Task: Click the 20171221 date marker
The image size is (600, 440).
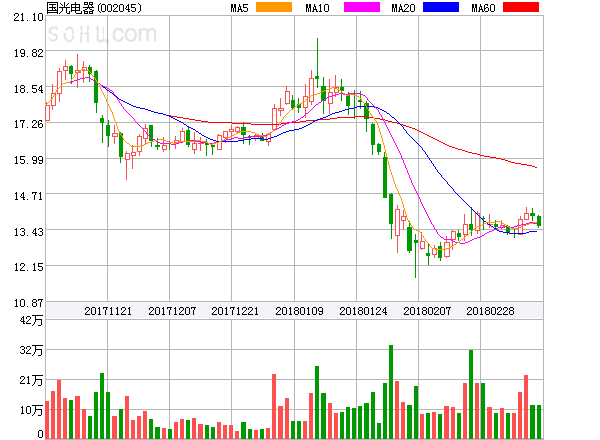Action: pos(235,311)
